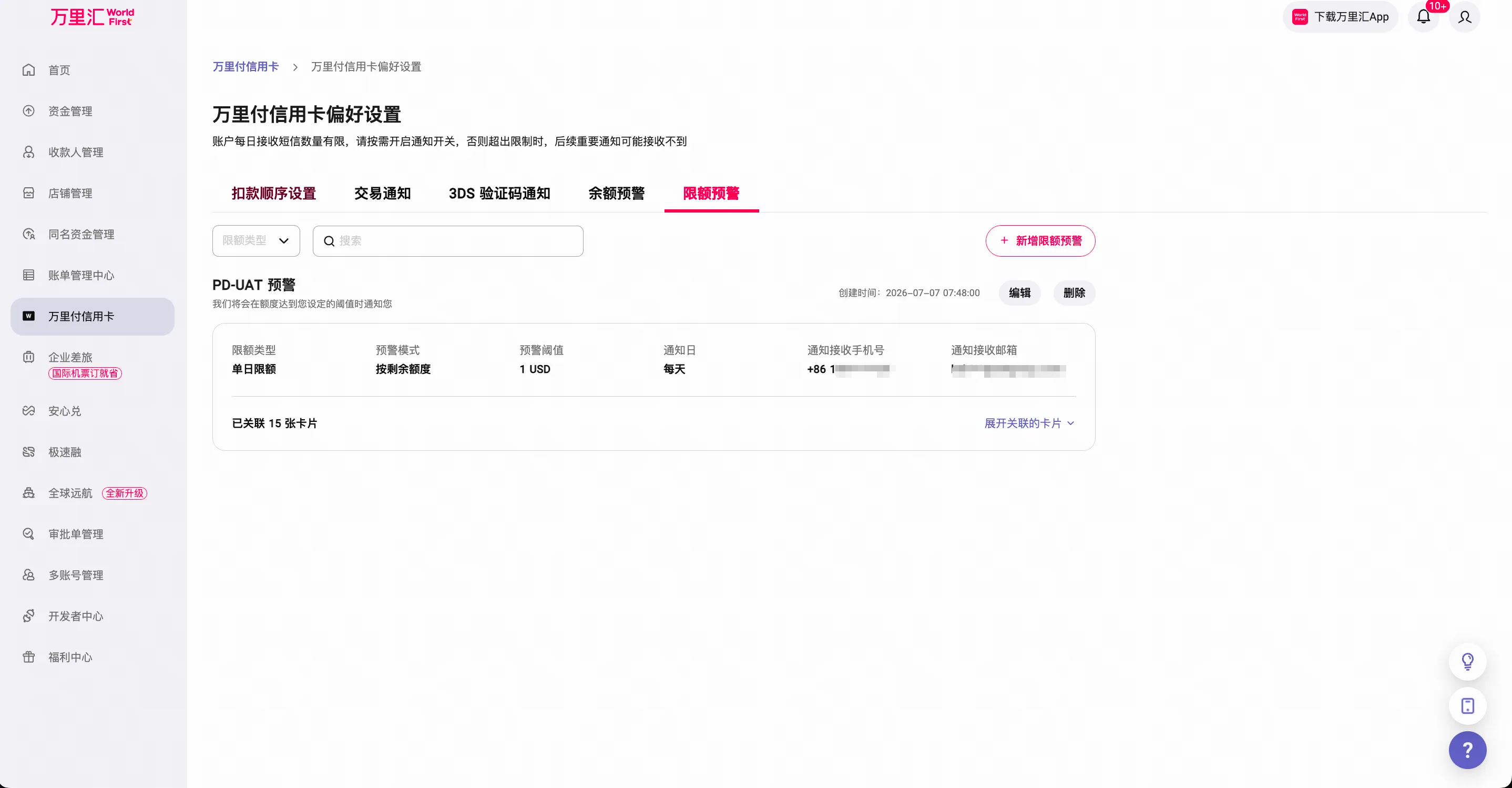Click the 极速融 icon in sidebar
1512x788 pixels.
[29, 452]
